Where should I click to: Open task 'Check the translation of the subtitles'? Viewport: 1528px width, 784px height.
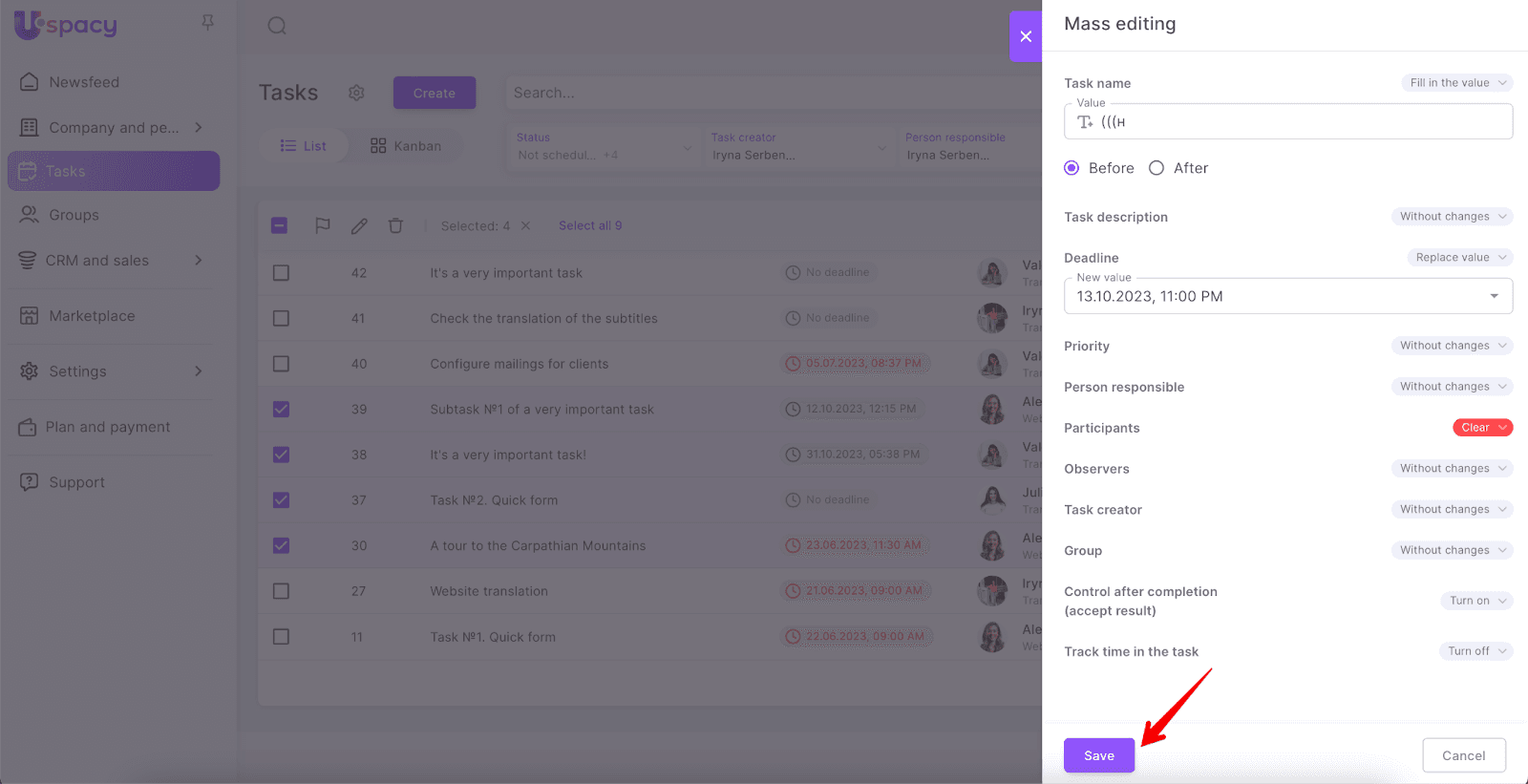coord(543,318)
